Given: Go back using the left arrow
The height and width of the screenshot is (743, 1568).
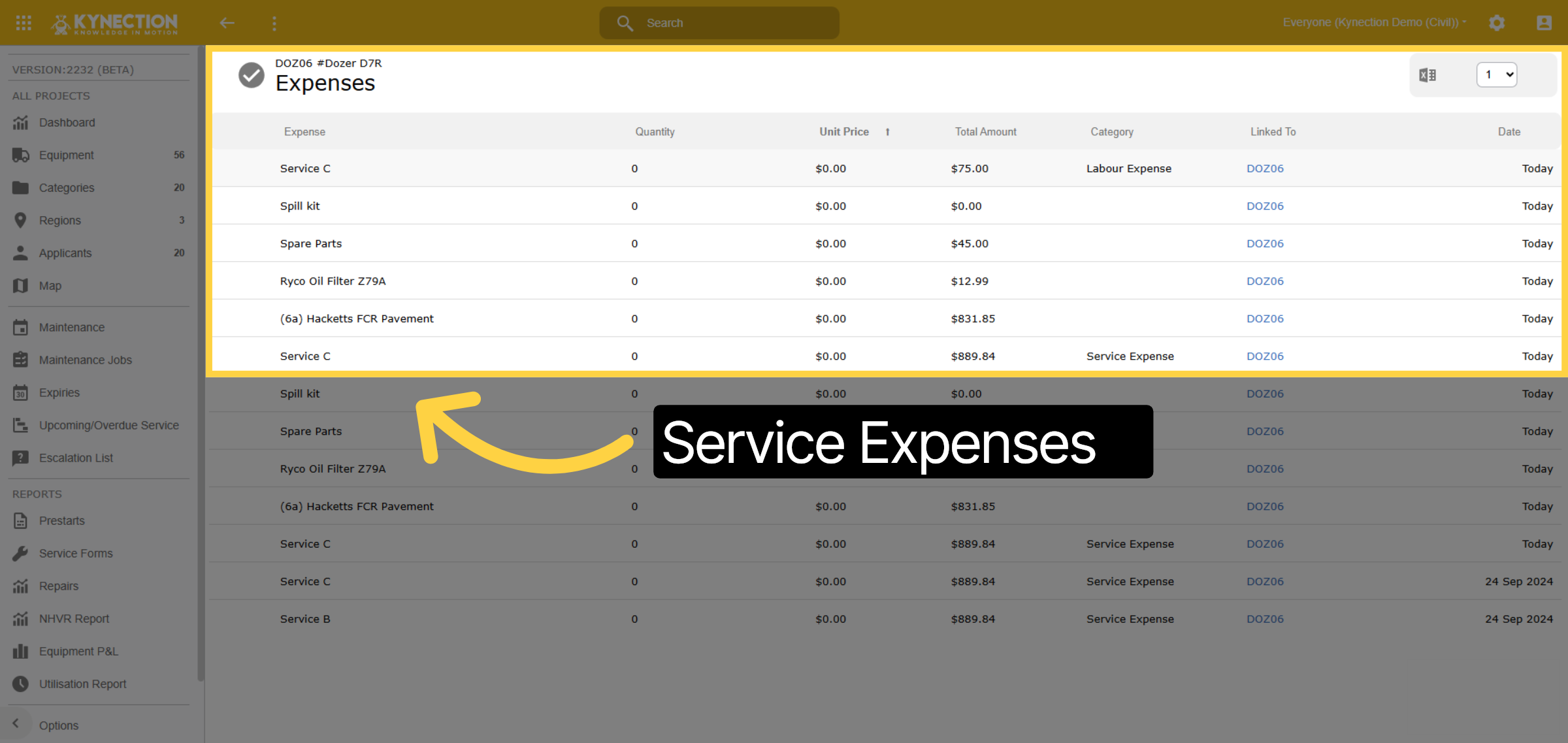Looking at the screenshot, I should click(x=227, y=23).
